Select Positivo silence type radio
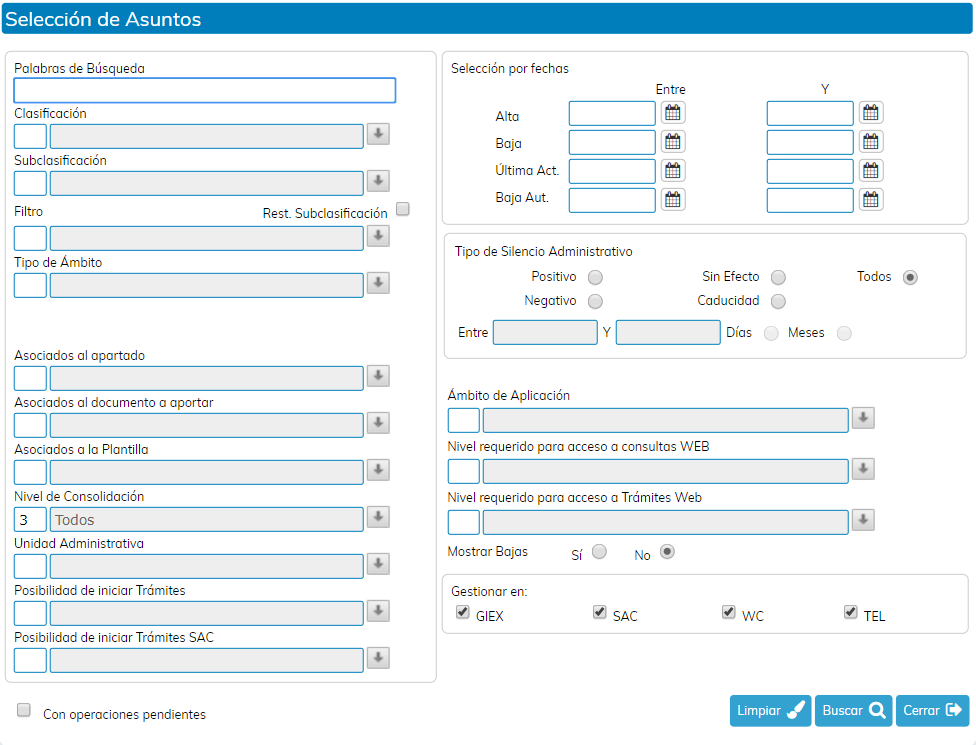This screenshot has width=976, height=745. pos(595,277)
